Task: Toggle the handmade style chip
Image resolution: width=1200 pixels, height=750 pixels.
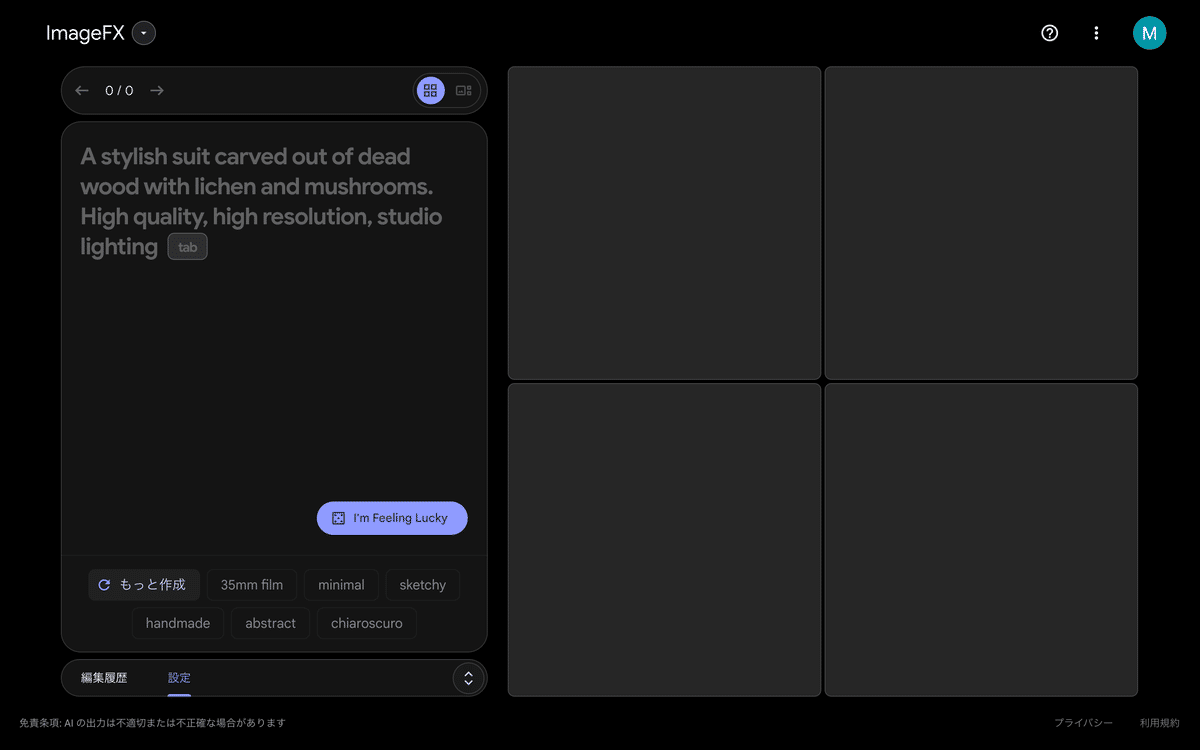Action: pyautogui.click(x=177, y=622)
